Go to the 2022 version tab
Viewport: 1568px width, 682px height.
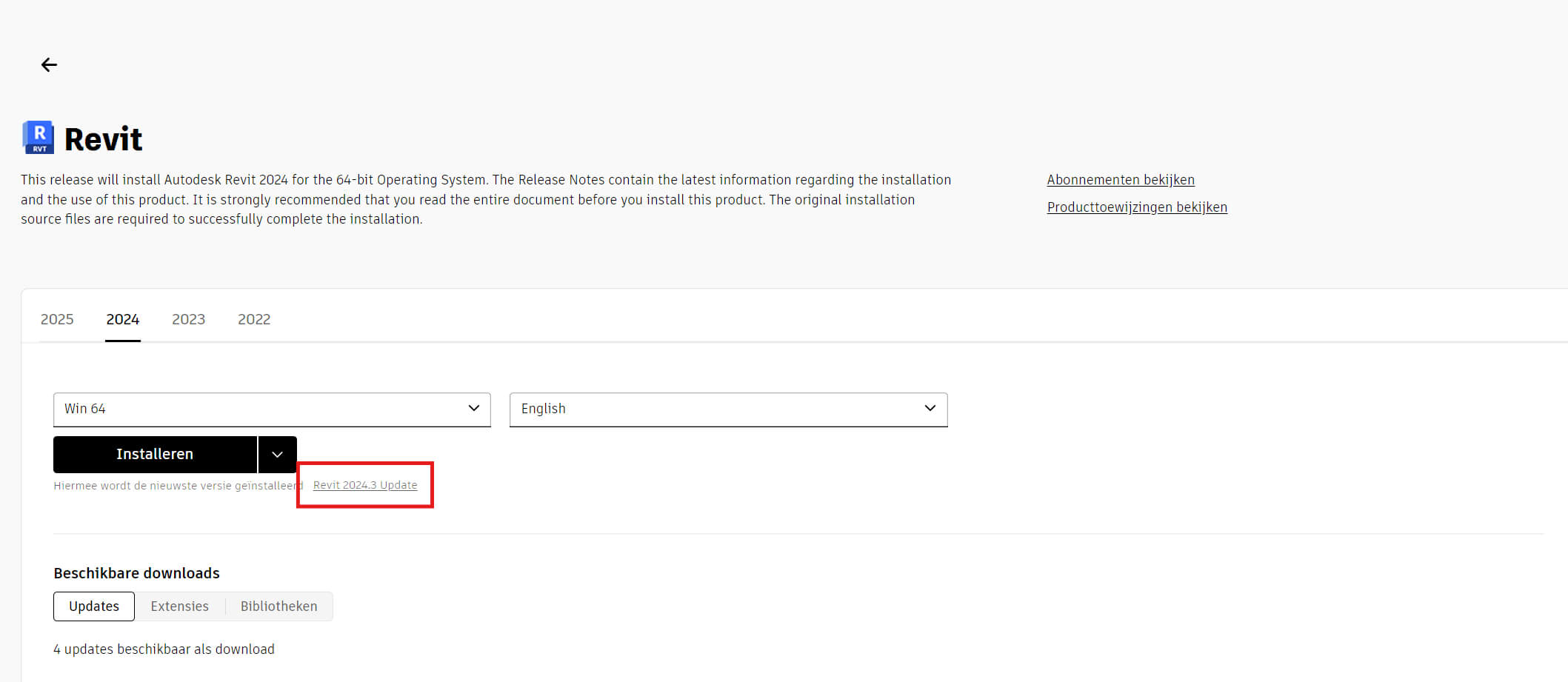coord(254,319)
